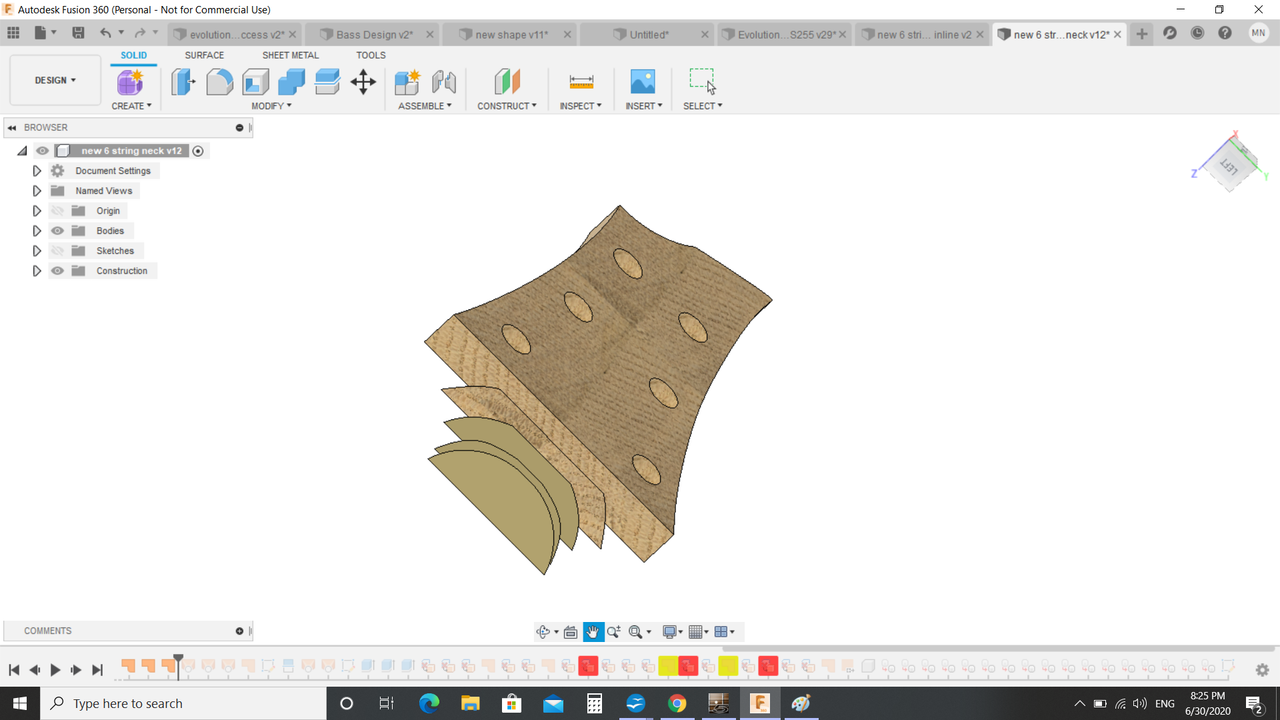Open the Viewports dropdown
This screenshot has width=1280, height=720.
726,632
